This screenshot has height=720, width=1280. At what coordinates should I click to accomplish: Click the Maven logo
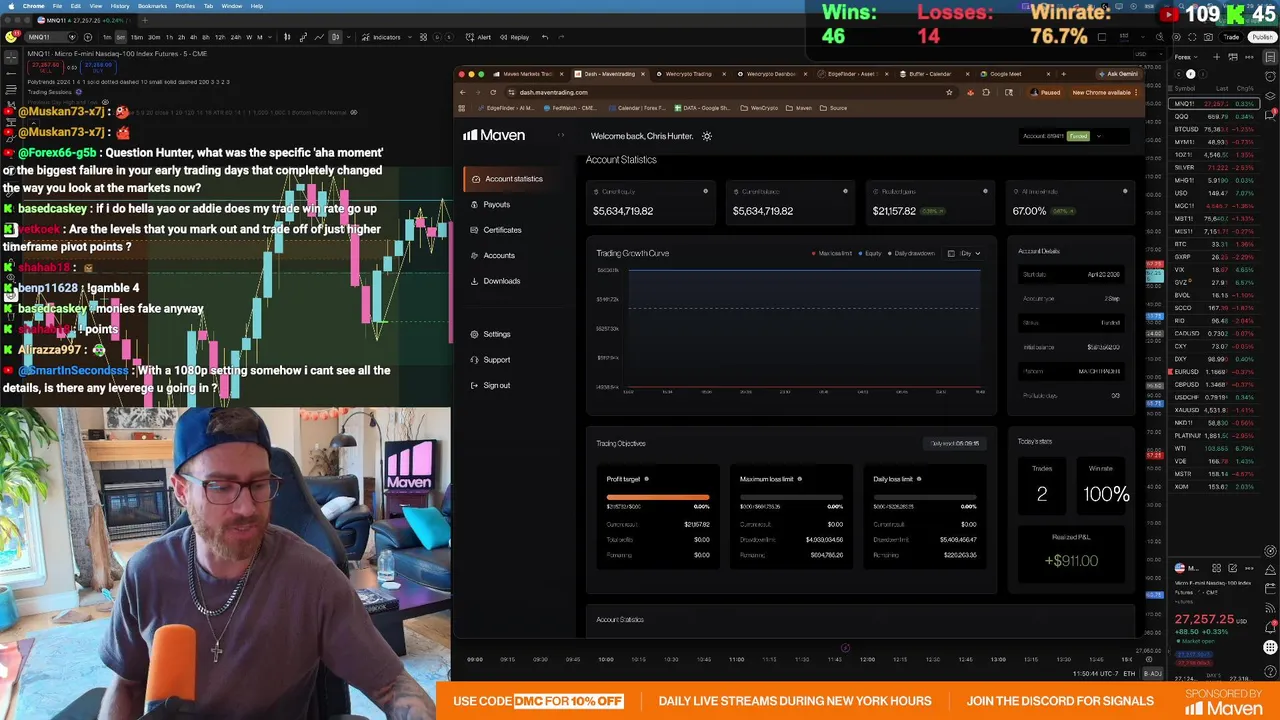[494, 135]
